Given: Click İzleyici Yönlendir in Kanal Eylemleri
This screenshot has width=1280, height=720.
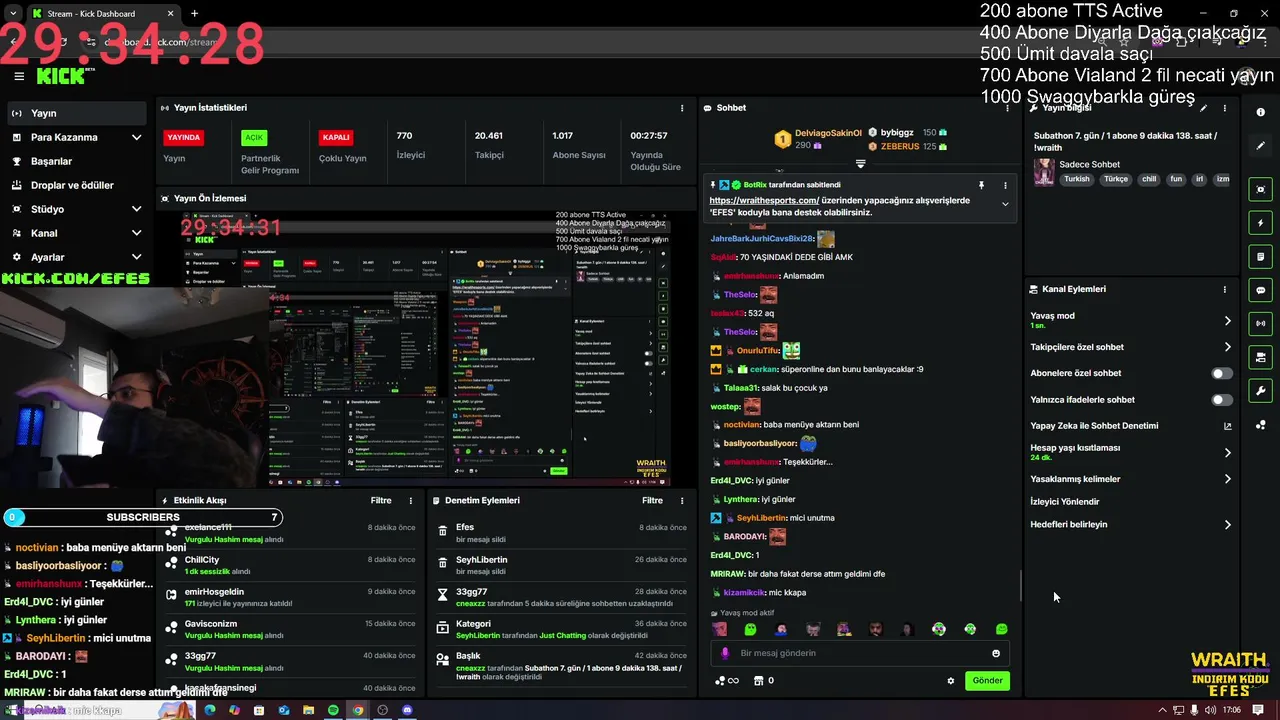Looking at the screenshot, I should click(1065, 502).
